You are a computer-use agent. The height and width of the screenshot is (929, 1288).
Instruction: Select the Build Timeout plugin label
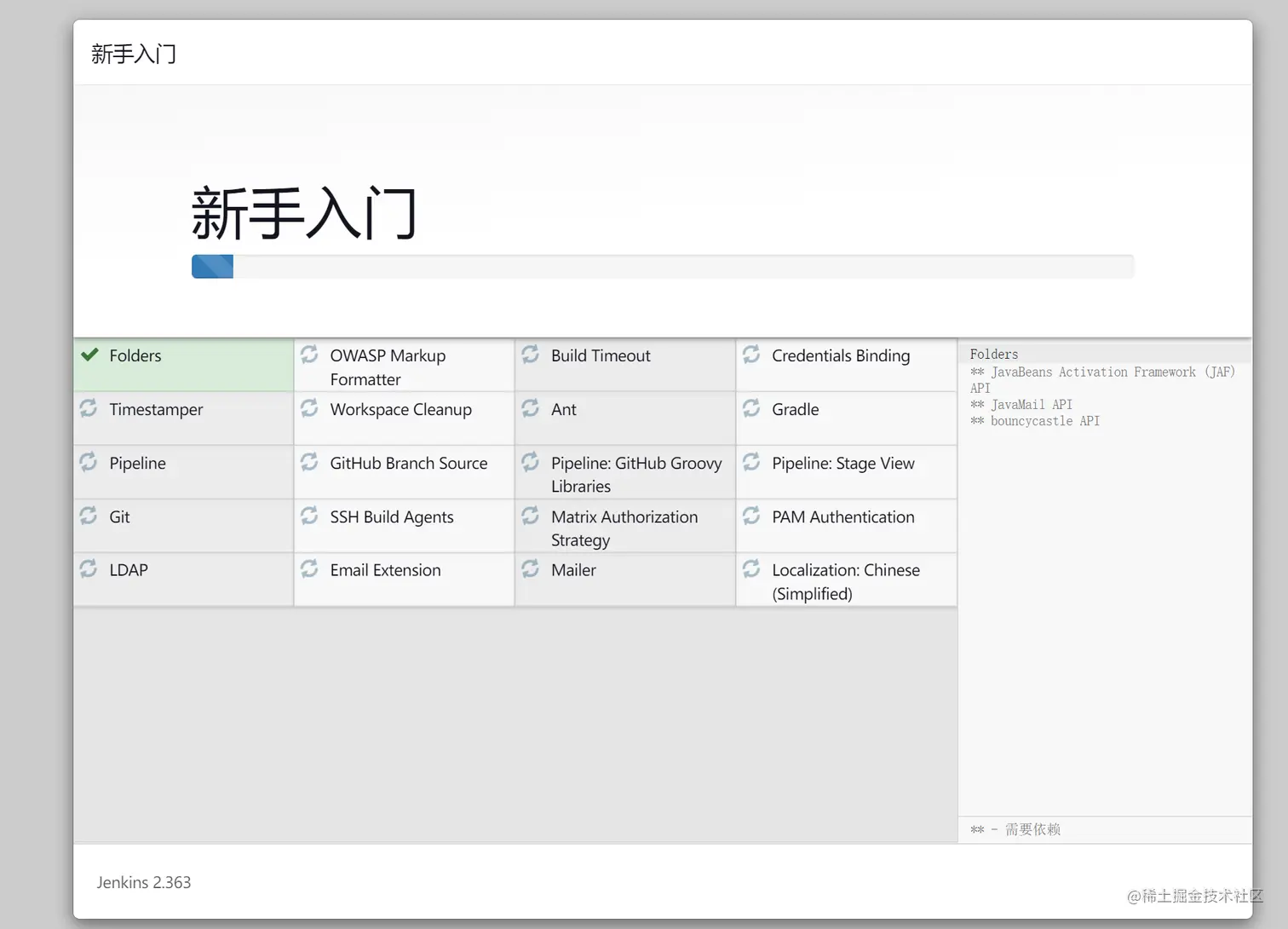pyautogui.click(x=601, y=355)
